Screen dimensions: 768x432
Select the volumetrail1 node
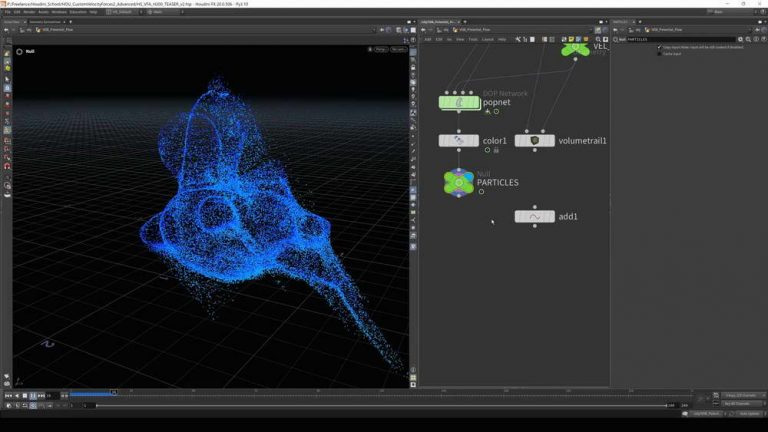coord(535,141)
